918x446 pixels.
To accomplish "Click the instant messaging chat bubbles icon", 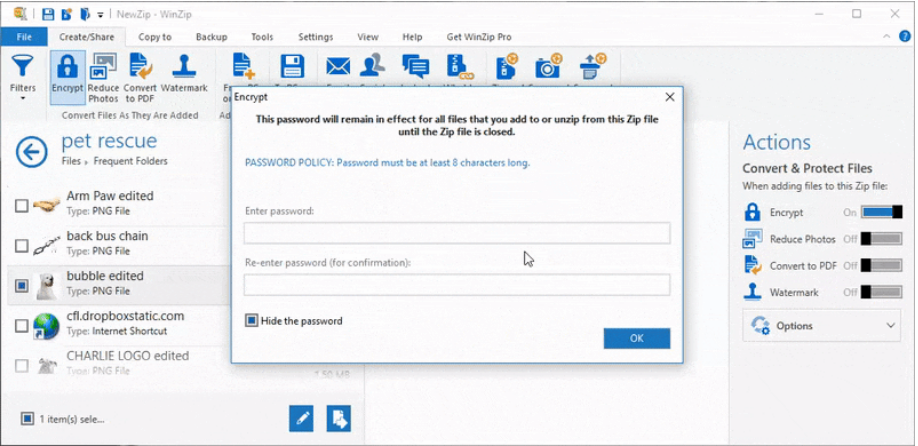I will pos(416,66).
